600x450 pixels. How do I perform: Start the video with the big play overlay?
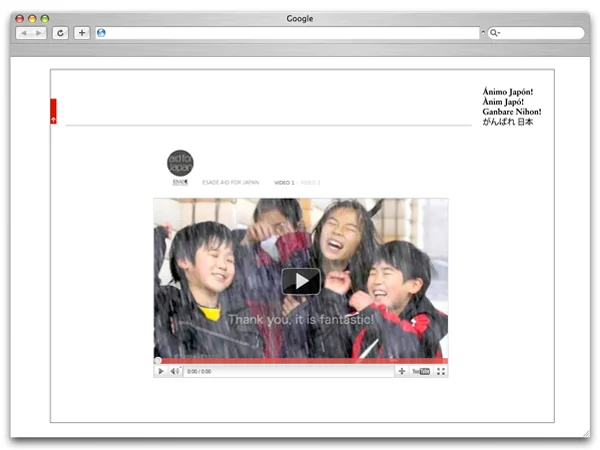(x=301, y=281)
